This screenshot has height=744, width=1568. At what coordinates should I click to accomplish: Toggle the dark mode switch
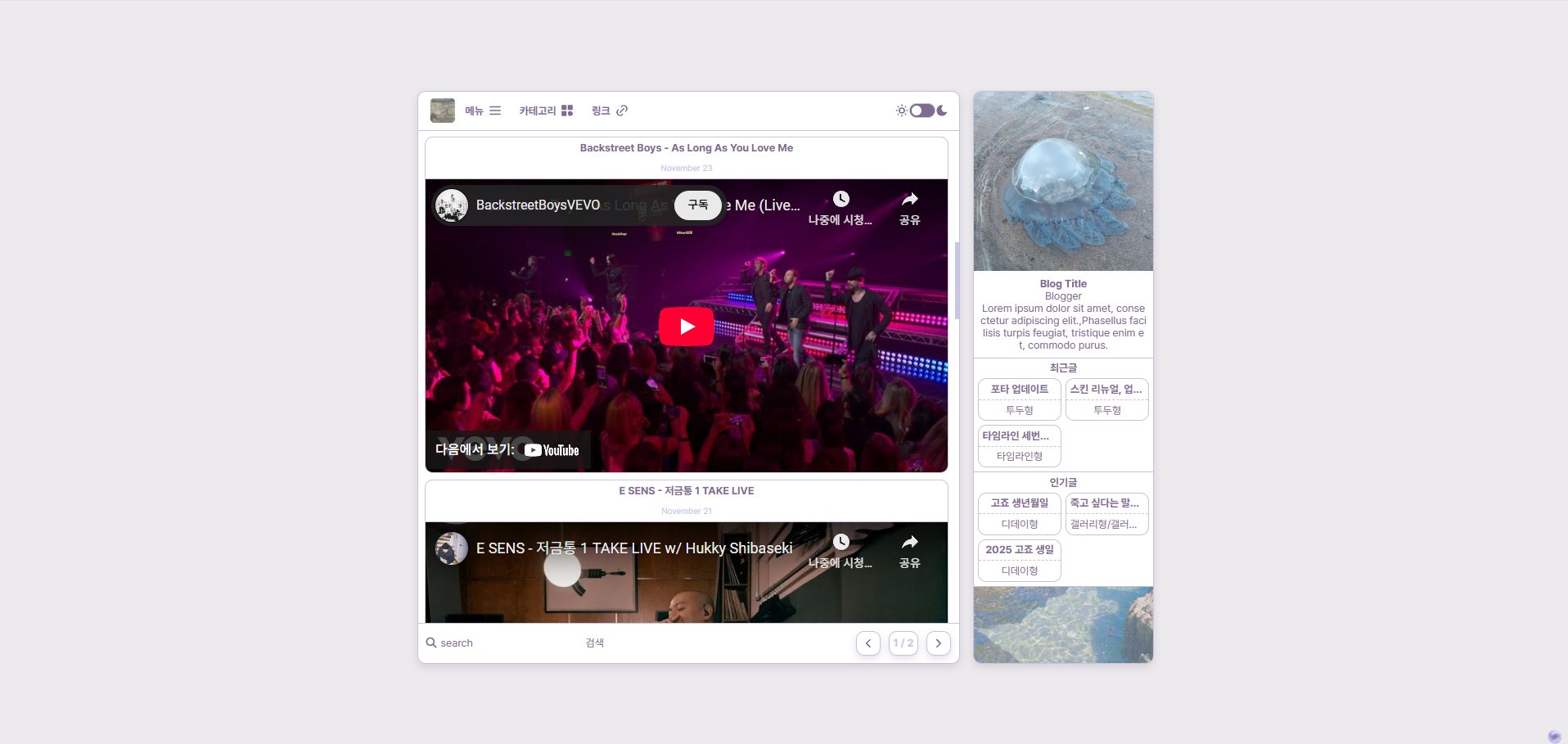tap(921, 110)
